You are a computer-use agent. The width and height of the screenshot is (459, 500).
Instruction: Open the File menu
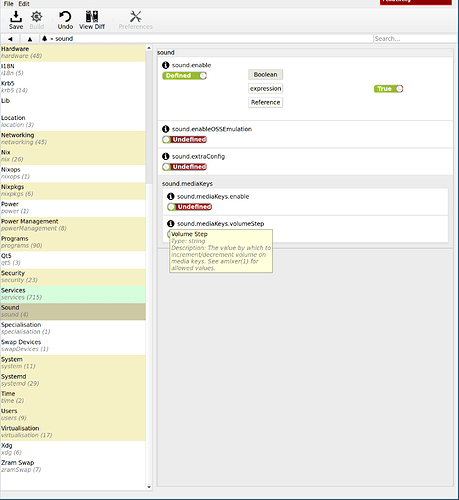click(8, 4)
